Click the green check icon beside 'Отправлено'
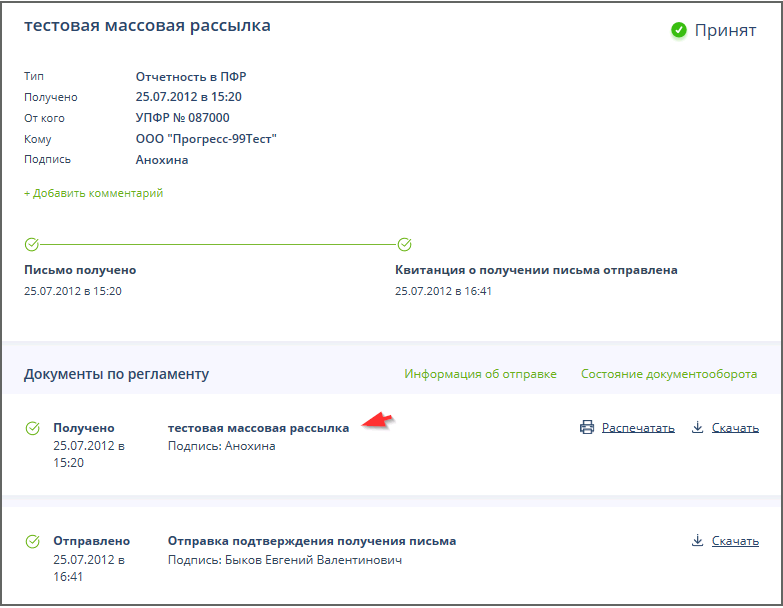 pyautogui.click(x=33, y=541)
